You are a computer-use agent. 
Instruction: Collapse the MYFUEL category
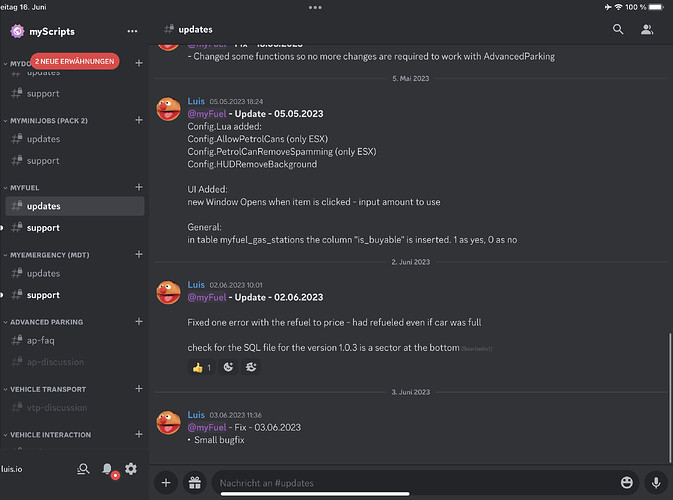(34, 187)
